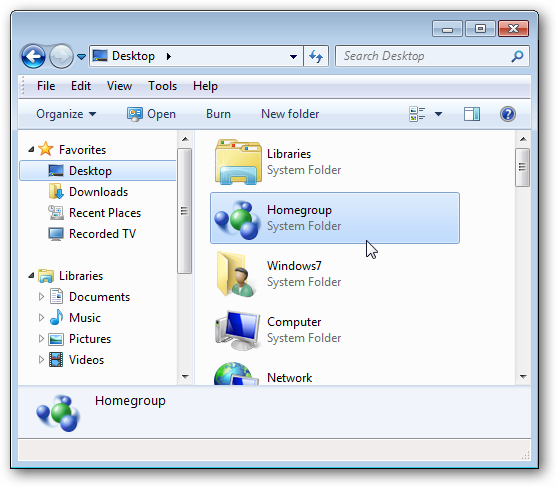Screen dimensions: 557x487
Task: Click the Change your view icon
Action: 417,114
